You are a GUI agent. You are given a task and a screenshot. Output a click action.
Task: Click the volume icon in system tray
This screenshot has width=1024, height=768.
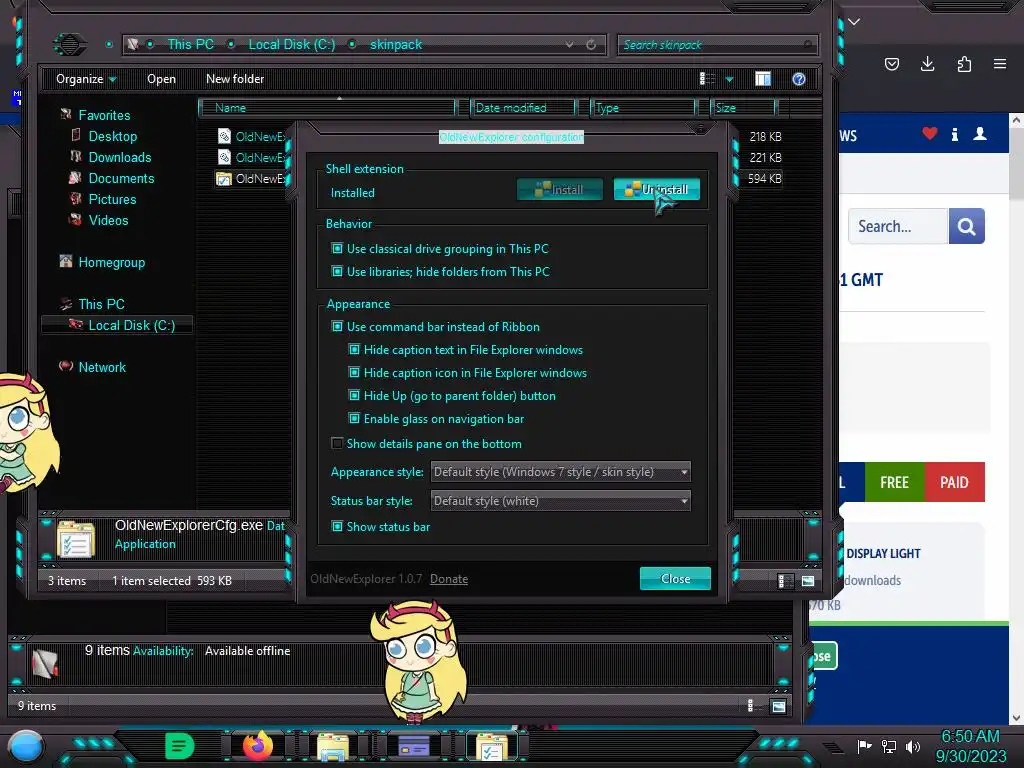(913, 746)
